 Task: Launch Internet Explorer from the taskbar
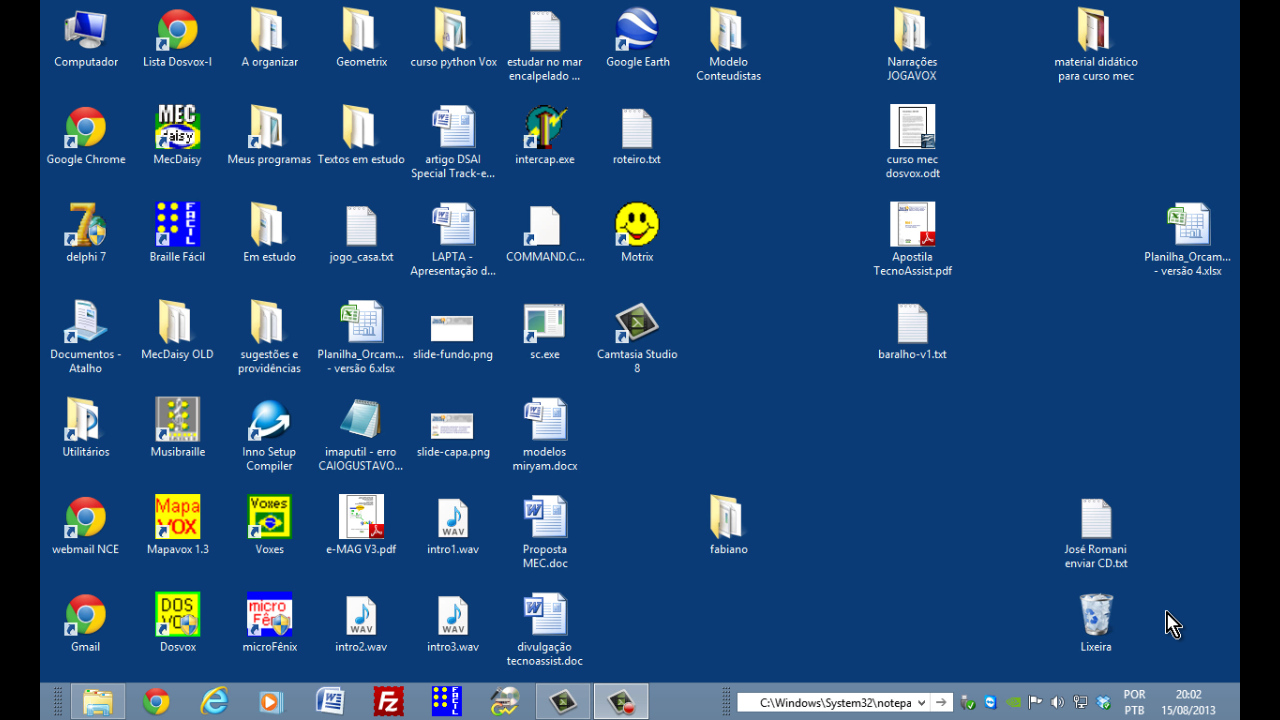click(214, 702)
